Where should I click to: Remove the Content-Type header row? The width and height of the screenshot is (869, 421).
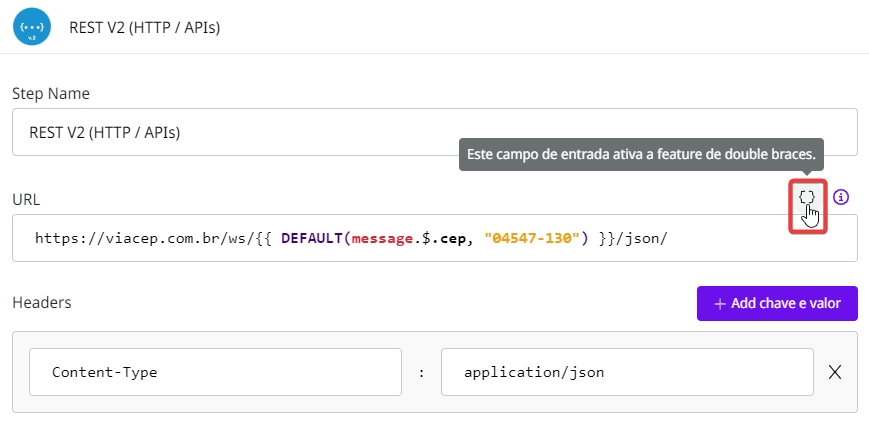(835, 373)
